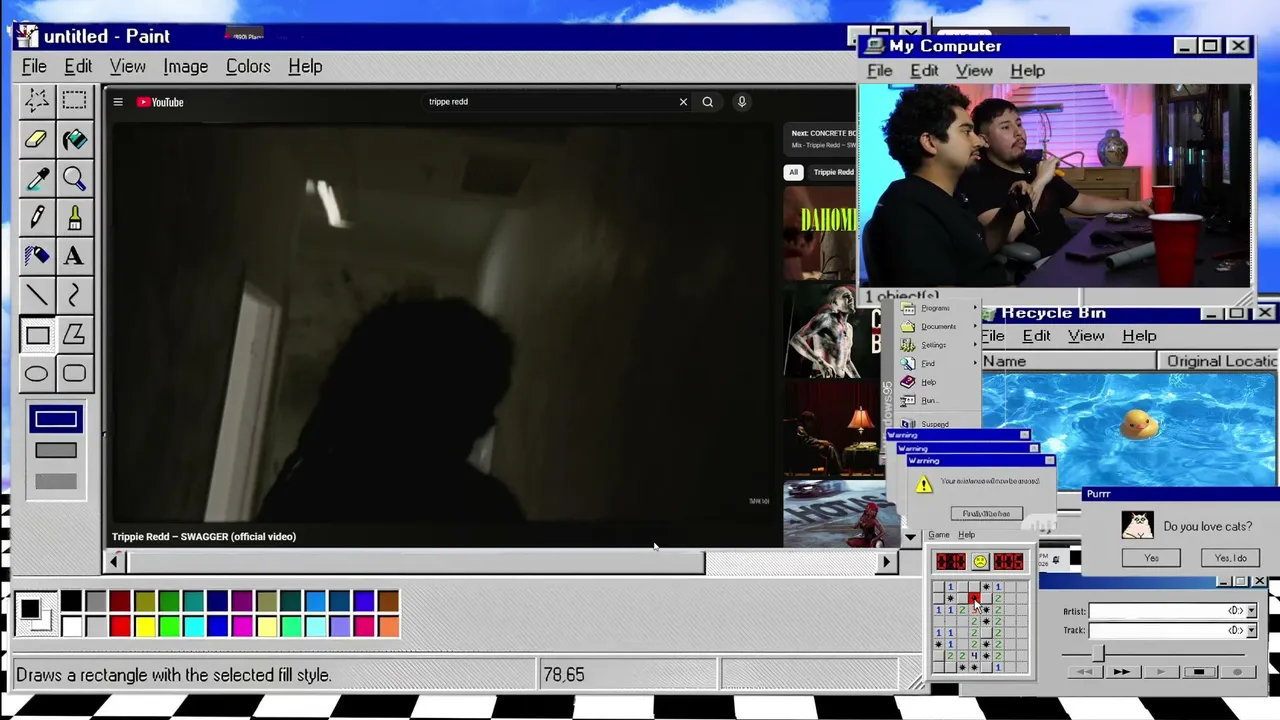
Task: Choose the straight Line tool
Action: point(37,295)
